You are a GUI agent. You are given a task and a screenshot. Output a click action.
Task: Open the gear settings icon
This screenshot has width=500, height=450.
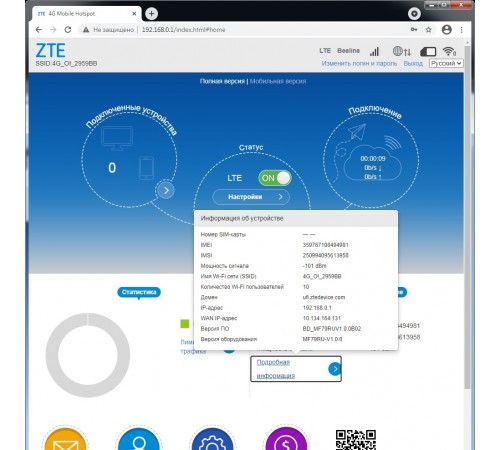click(x=212, y=438)
